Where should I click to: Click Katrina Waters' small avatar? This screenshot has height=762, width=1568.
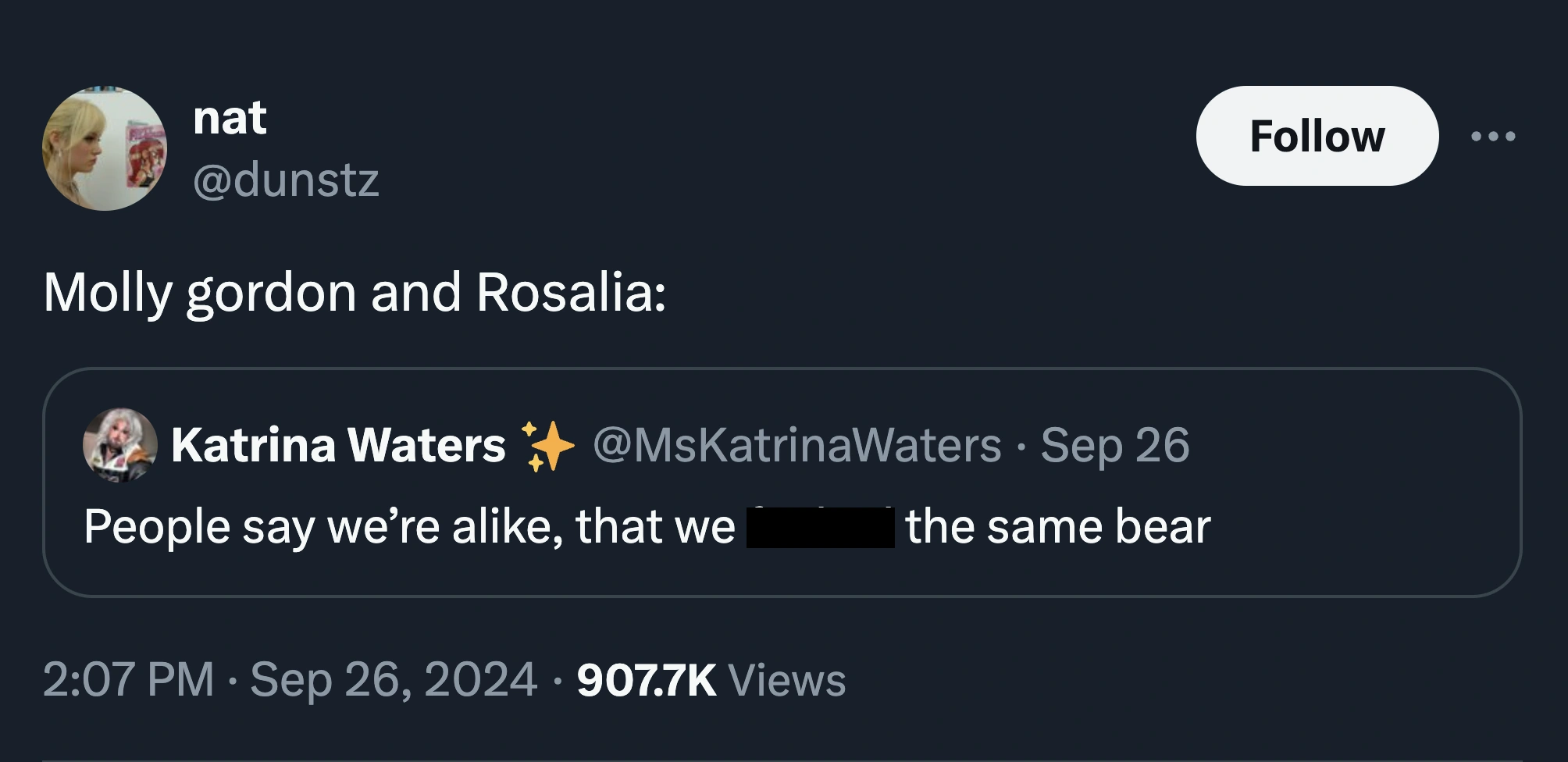[x=120, y=444]
